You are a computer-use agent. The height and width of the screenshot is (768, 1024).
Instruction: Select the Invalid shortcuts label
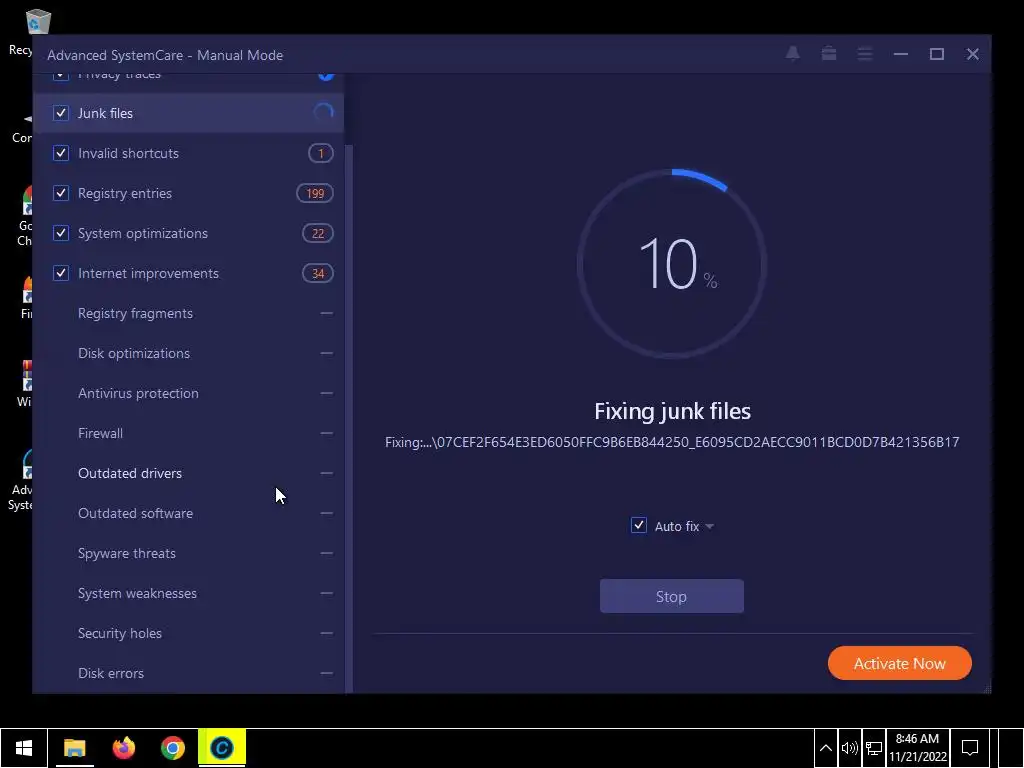click(x=128, y=153)
